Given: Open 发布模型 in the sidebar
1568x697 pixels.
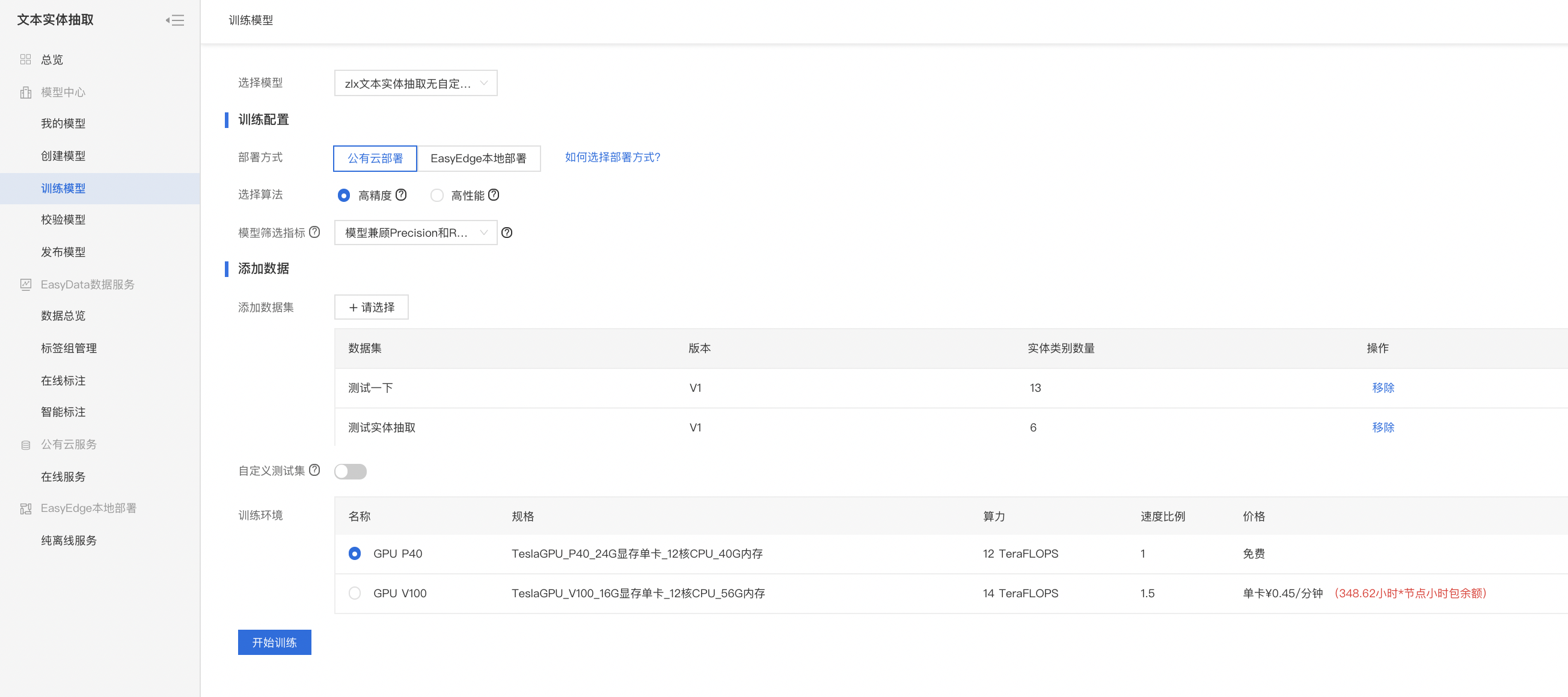Looking at the screenshot, I should click(63, 252).
